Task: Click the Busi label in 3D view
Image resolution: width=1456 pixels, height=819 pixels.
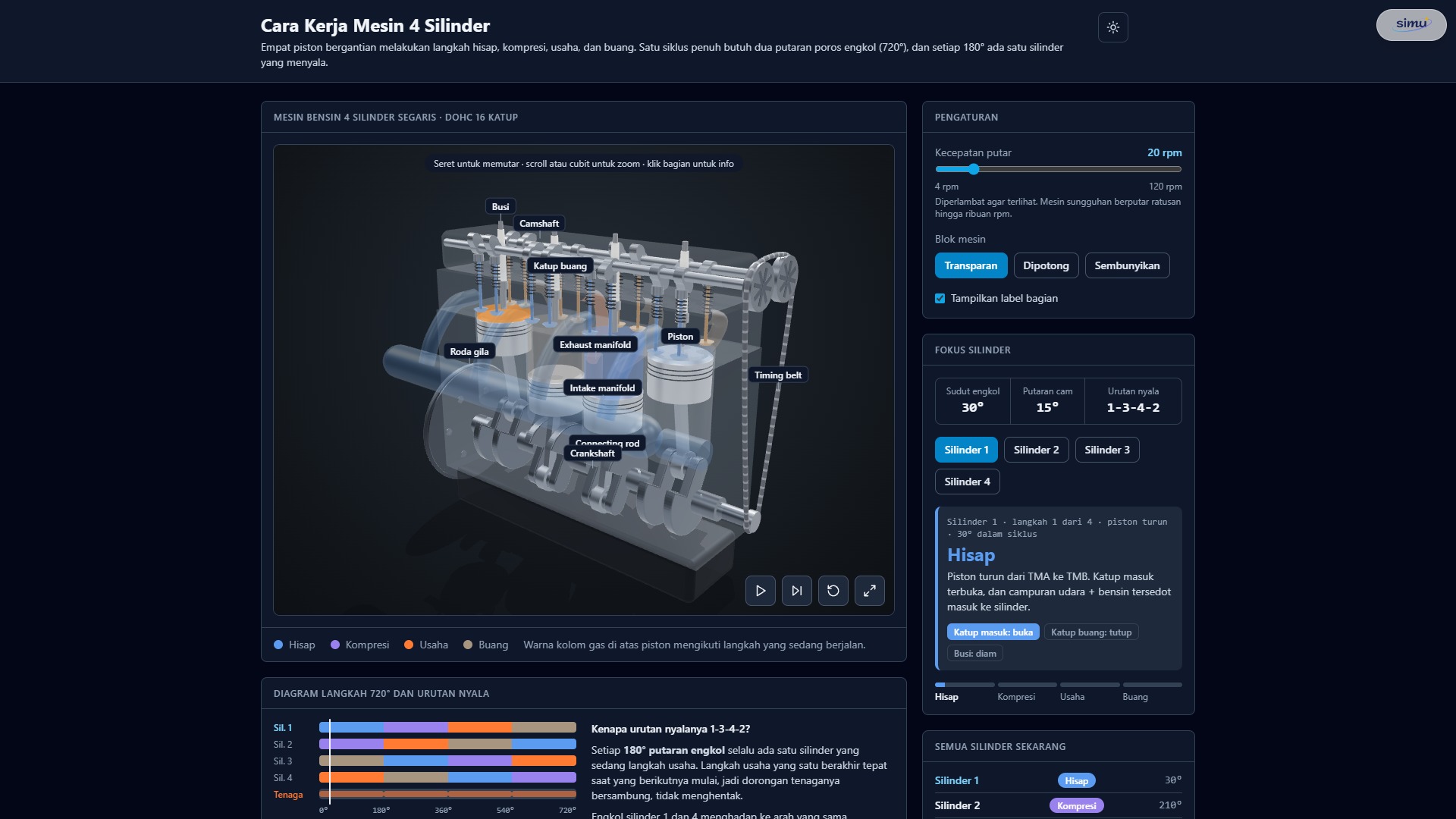Action: (x=500, y=206)
